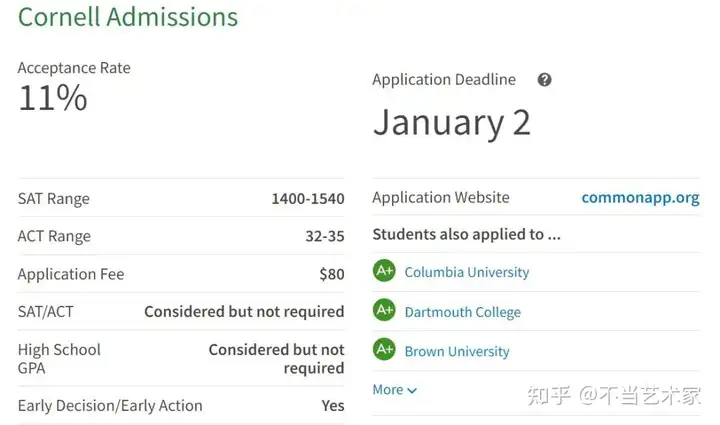Click the SAT/ACT Considered but not required text
The image size is (720, 425).
(x=244, y=312)
